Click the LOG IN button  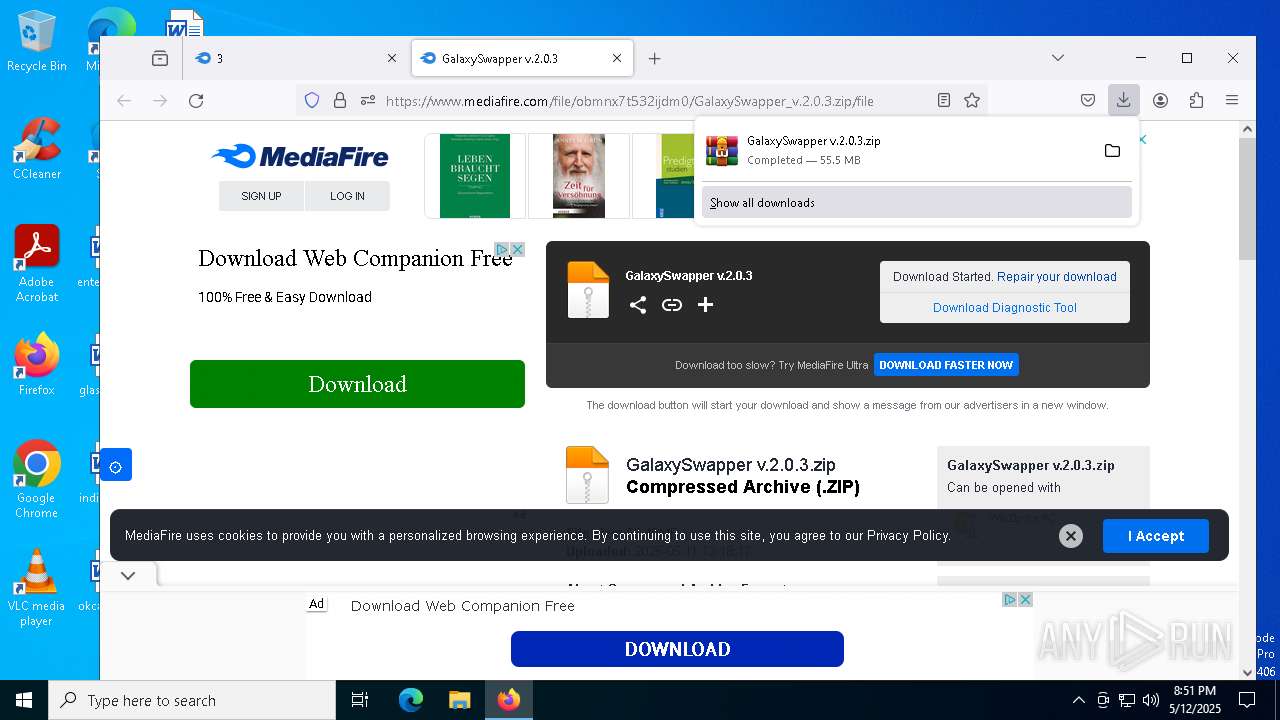click(x=347, y=196)
